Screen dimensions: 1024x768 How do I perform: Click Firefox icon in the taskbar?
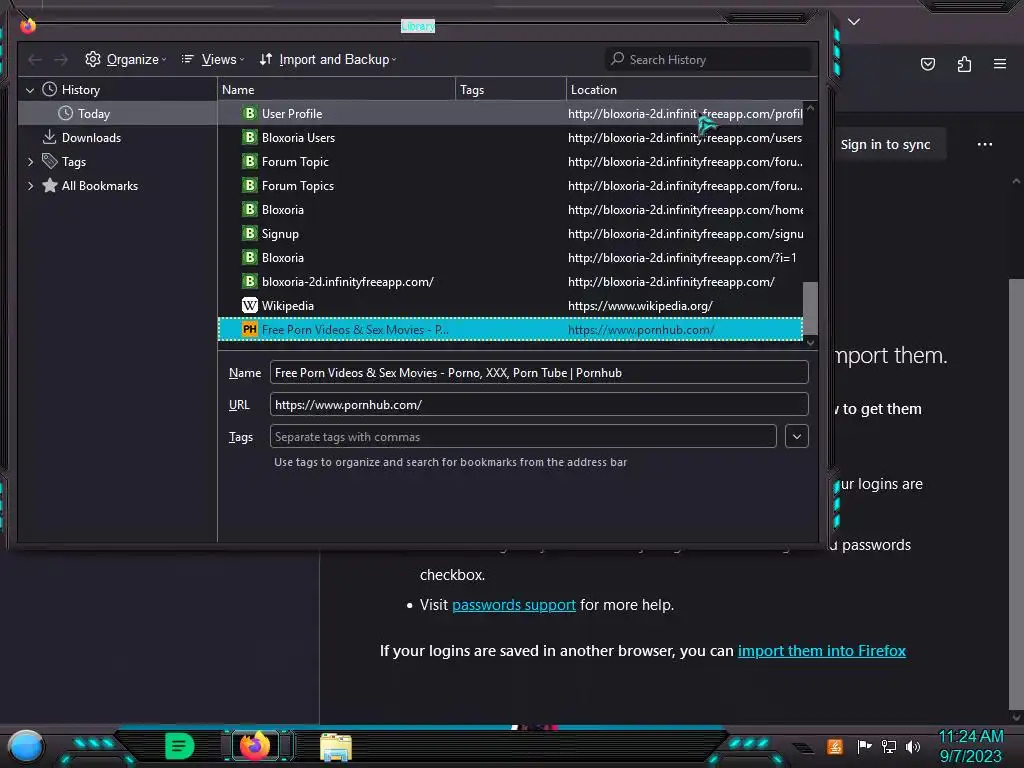(x=255, y=746)
